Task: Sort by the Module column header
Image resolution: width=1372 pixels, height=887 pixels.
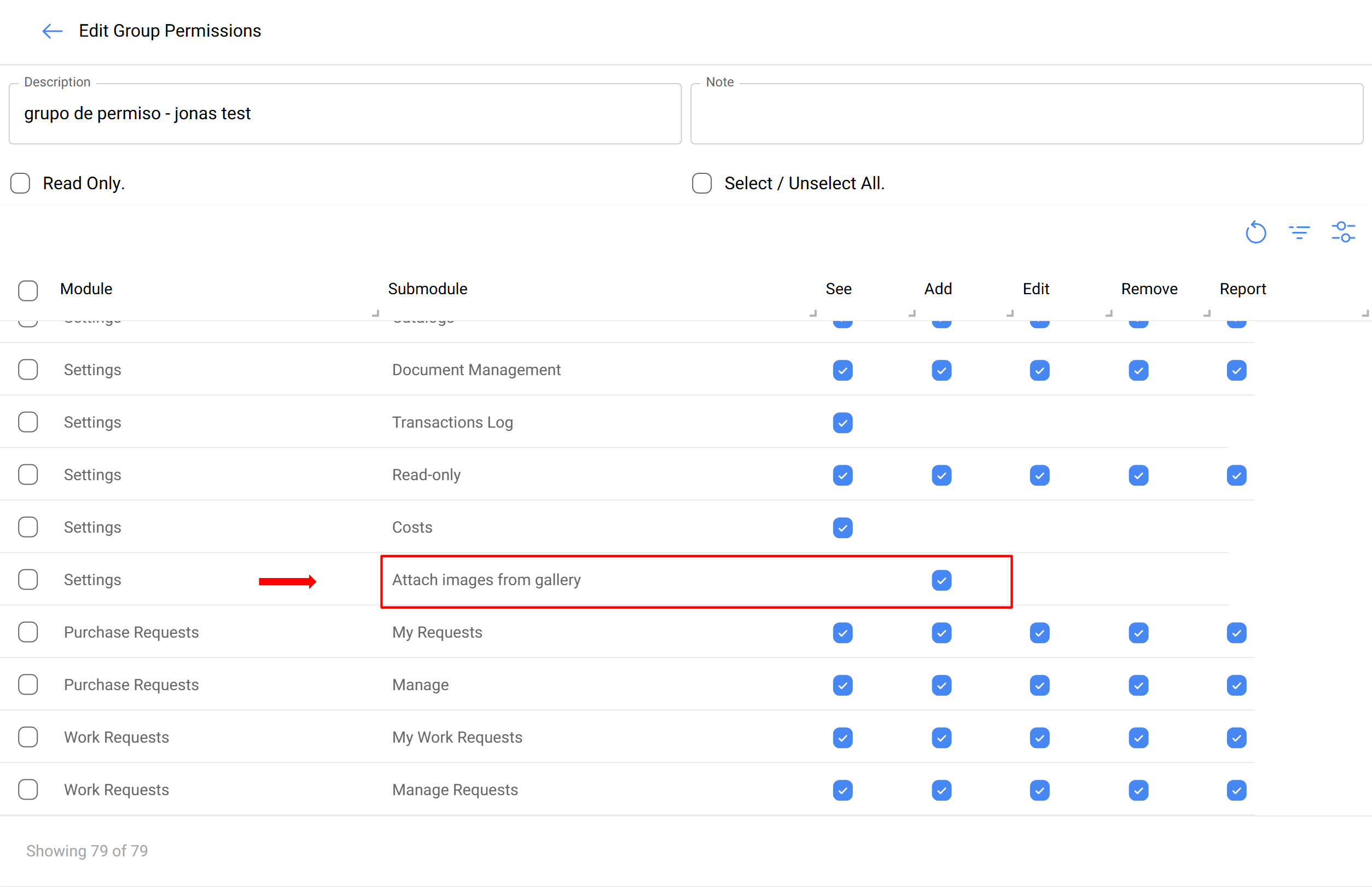Action: [86, 289]
